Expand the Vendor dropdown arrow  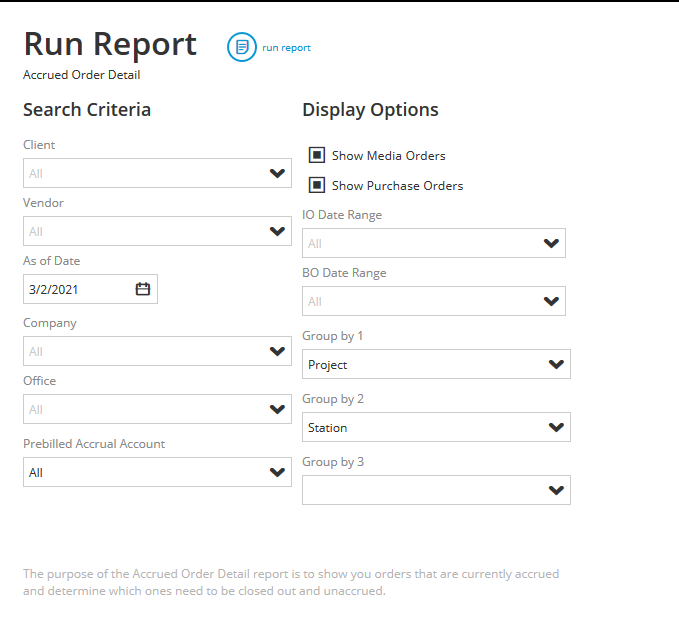[278, 232]
